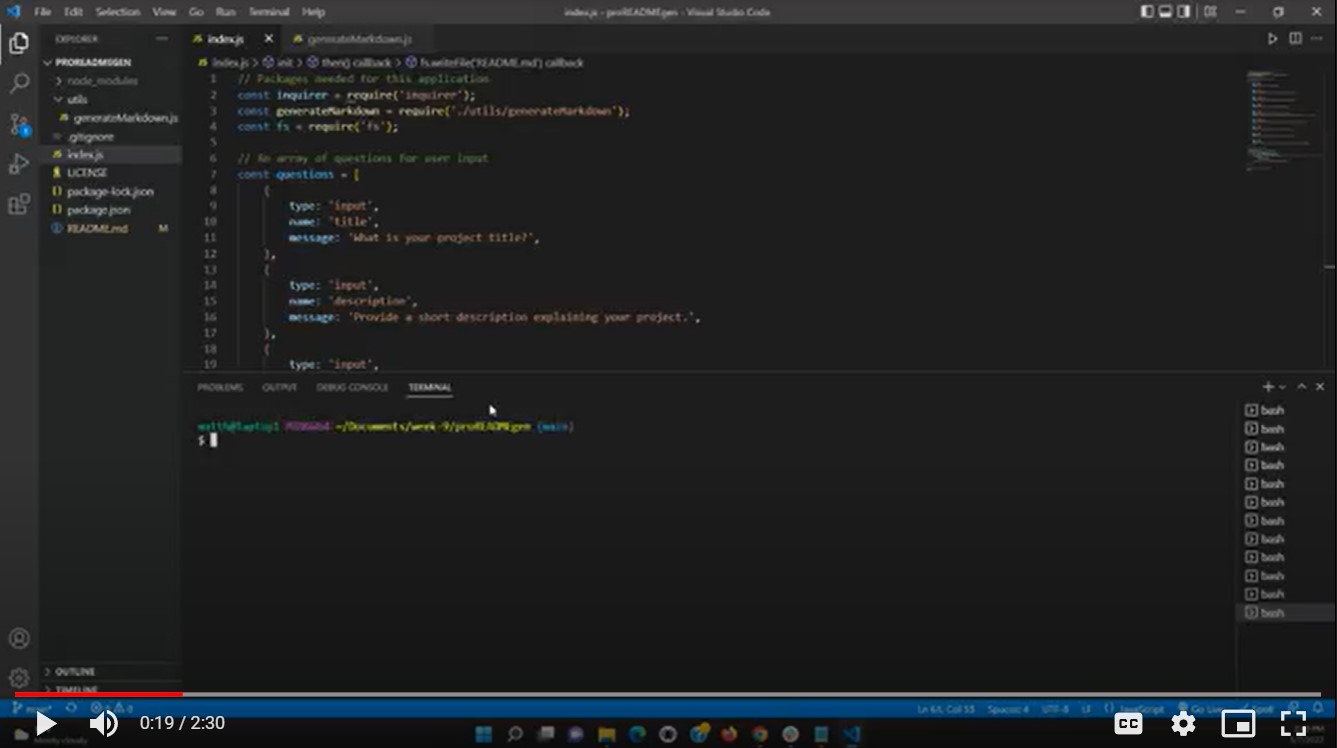Switch to the Debug Console tab
1337x748 pixels.
(x=352, y=387)
